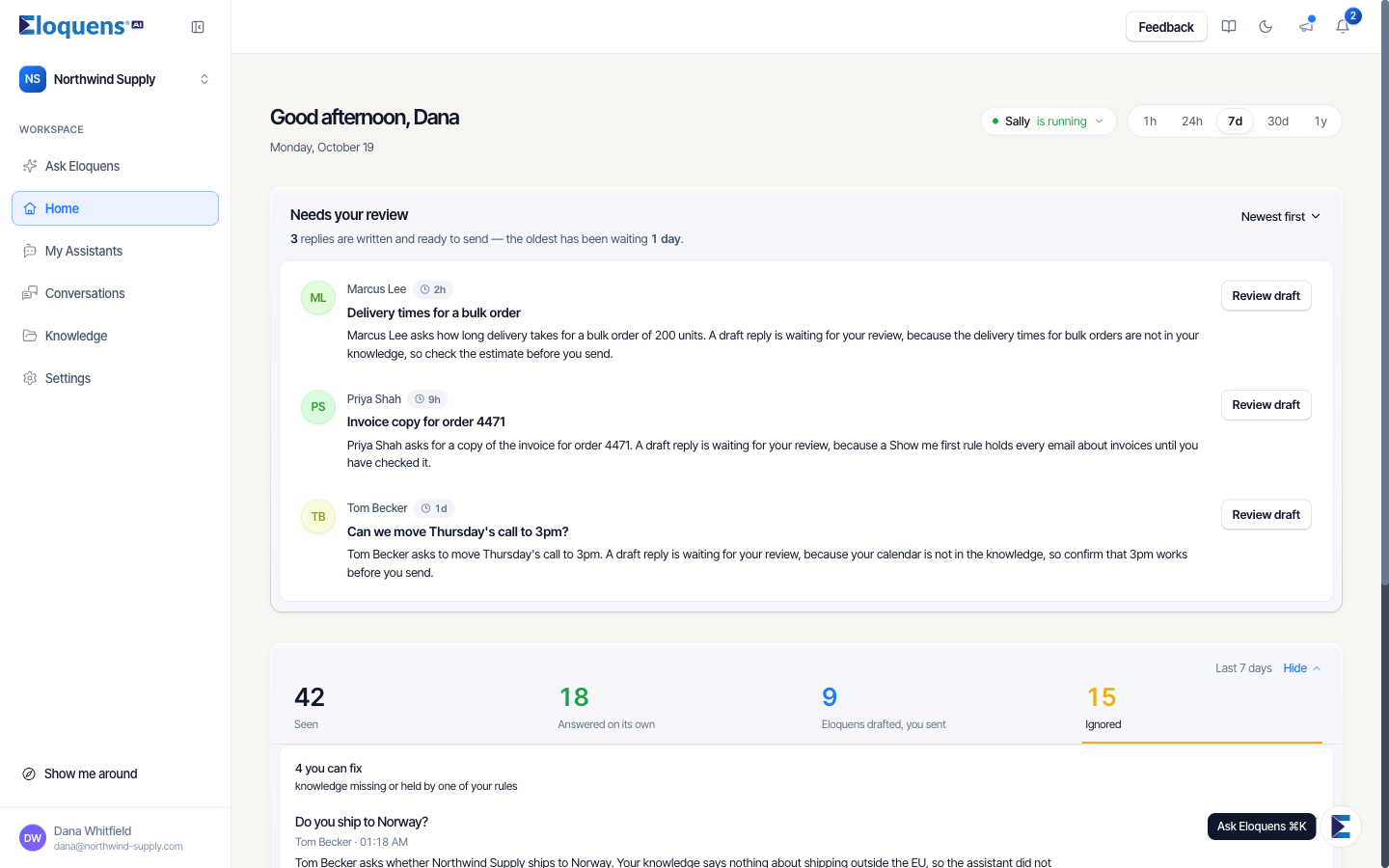
Task: Click the Feedback button
Action: tap(1166, 27)
